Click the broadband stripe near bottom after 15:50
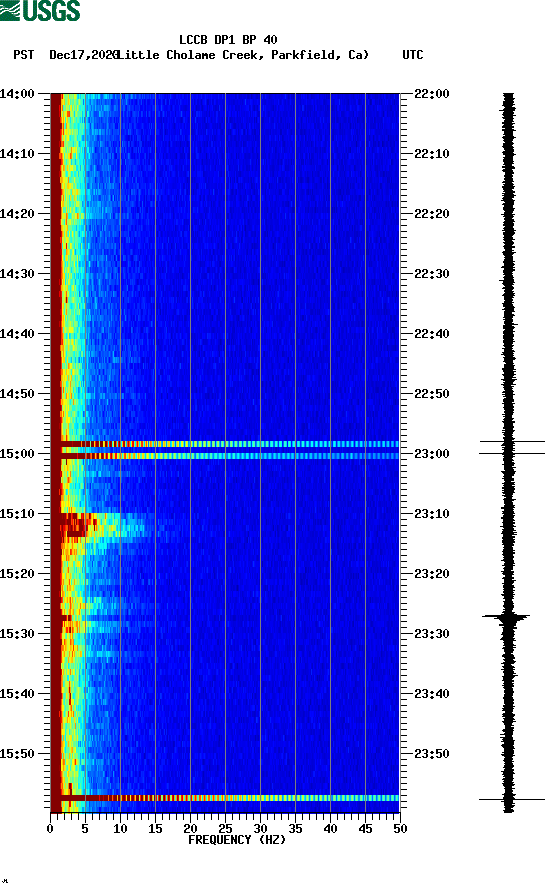The image size is (552, 892). [x=225, y=798]
